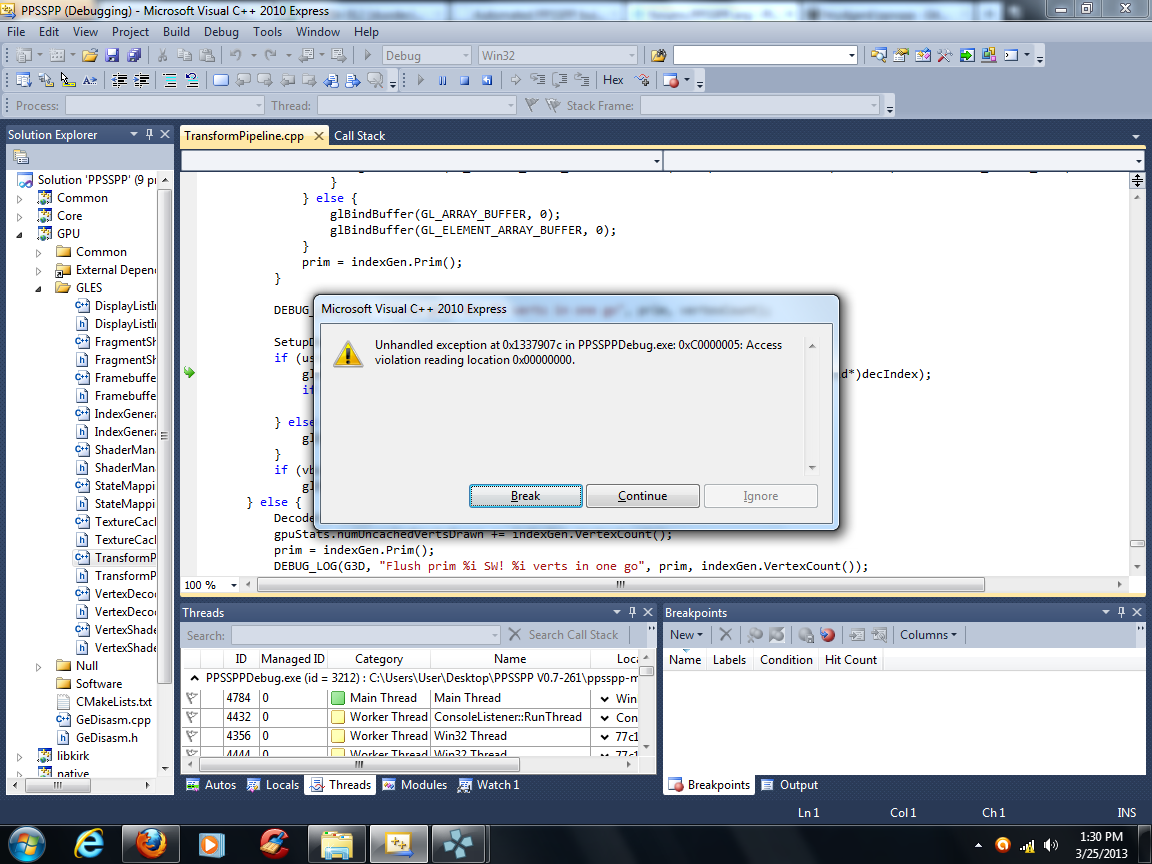1152x864 pixels.
Task: Open the Toolbox hammer-wrench icon
Action: 942,56
